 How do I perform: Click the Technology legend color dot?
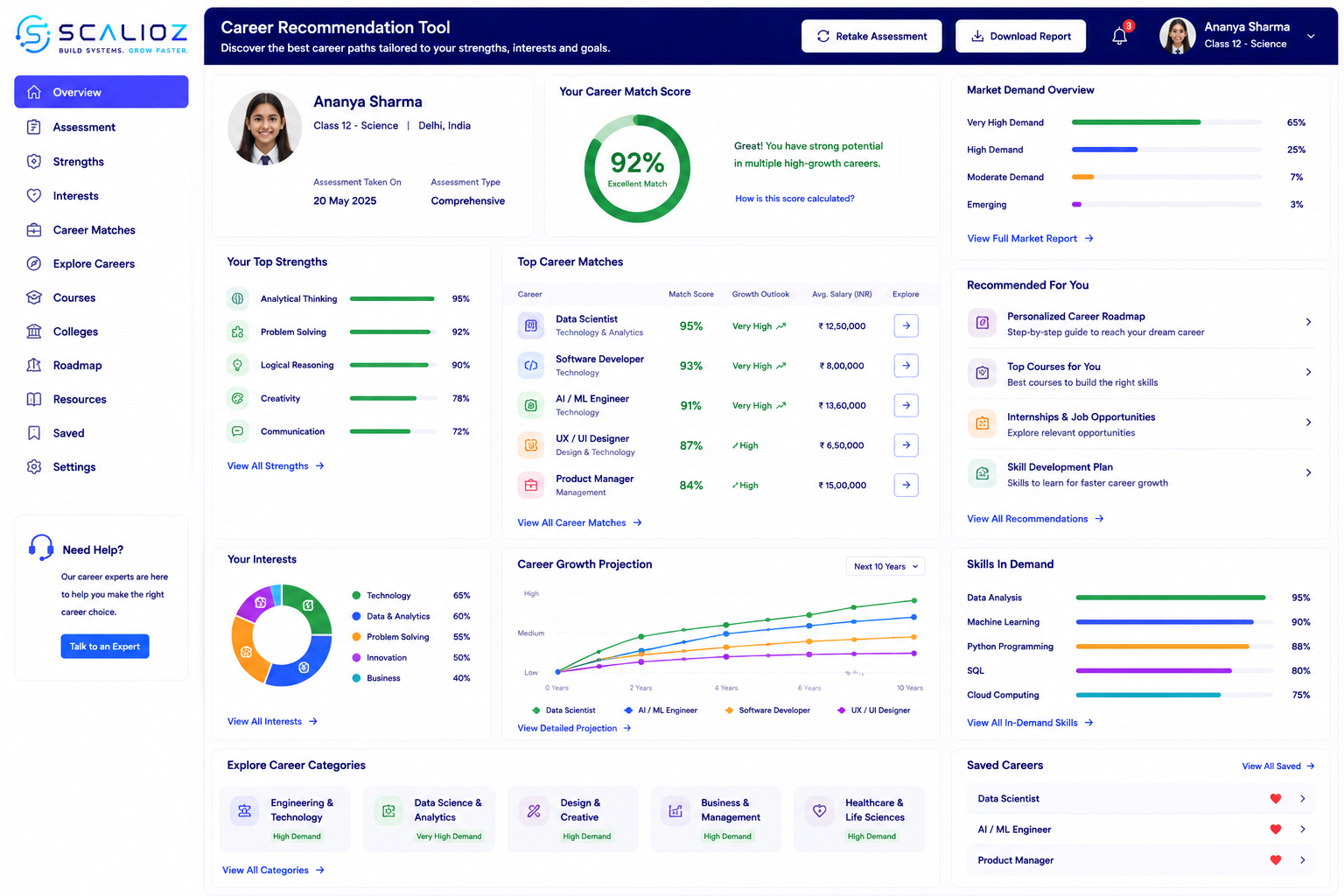point(356,595)
